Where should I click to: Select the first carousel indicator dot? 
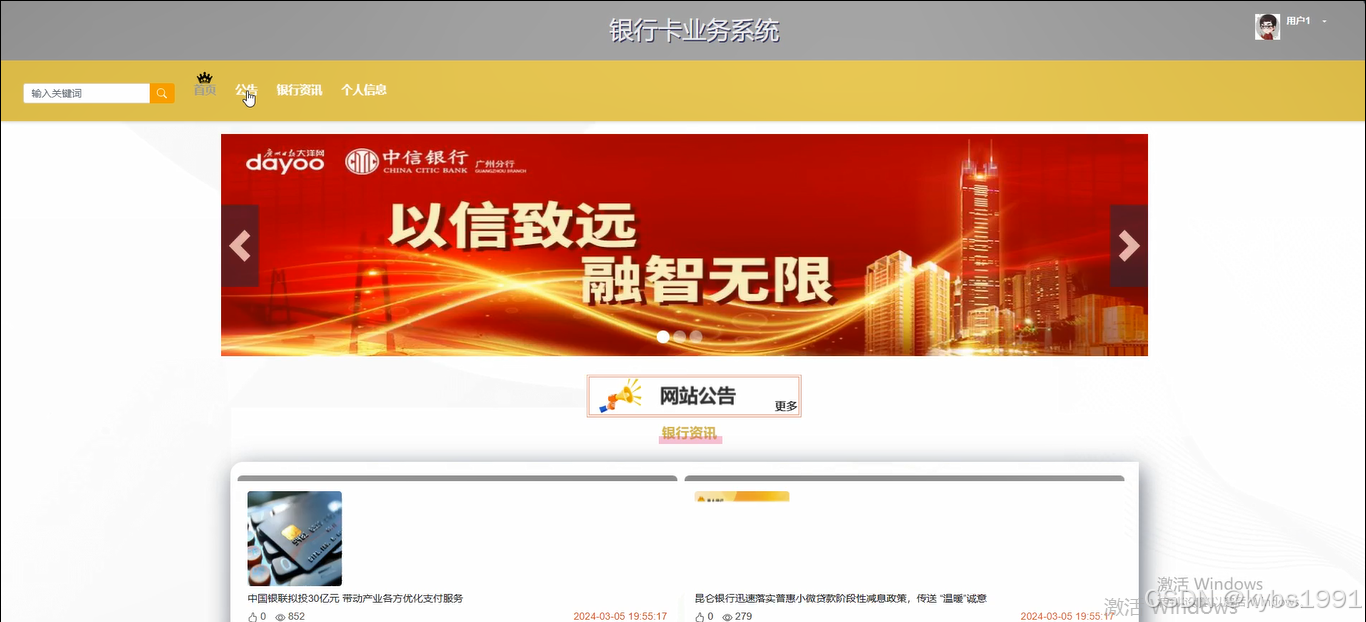coord(663,337)
